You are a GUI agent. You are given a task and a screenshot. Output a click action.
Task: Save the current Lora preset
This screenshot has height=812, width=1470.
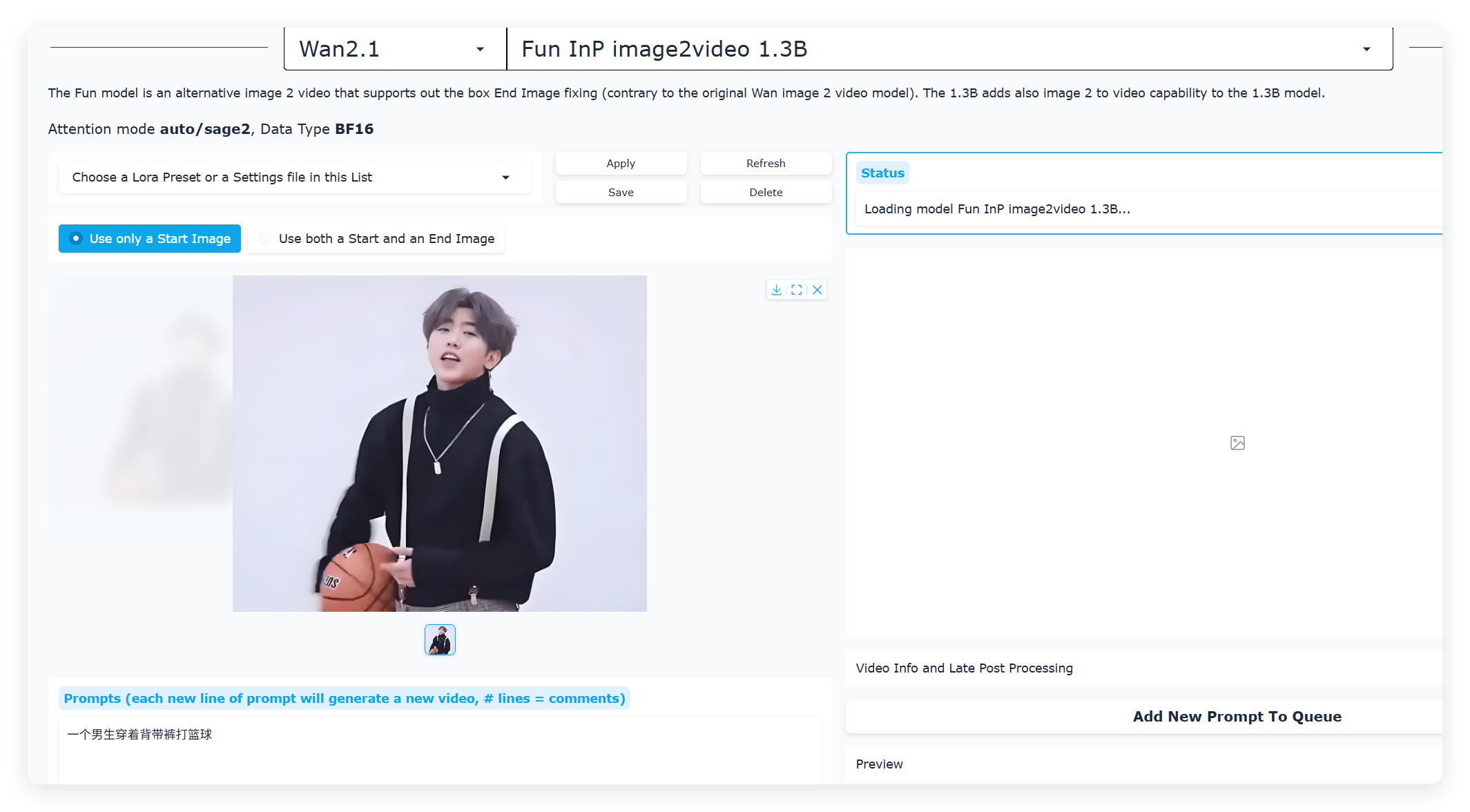[x=621, y=193]
